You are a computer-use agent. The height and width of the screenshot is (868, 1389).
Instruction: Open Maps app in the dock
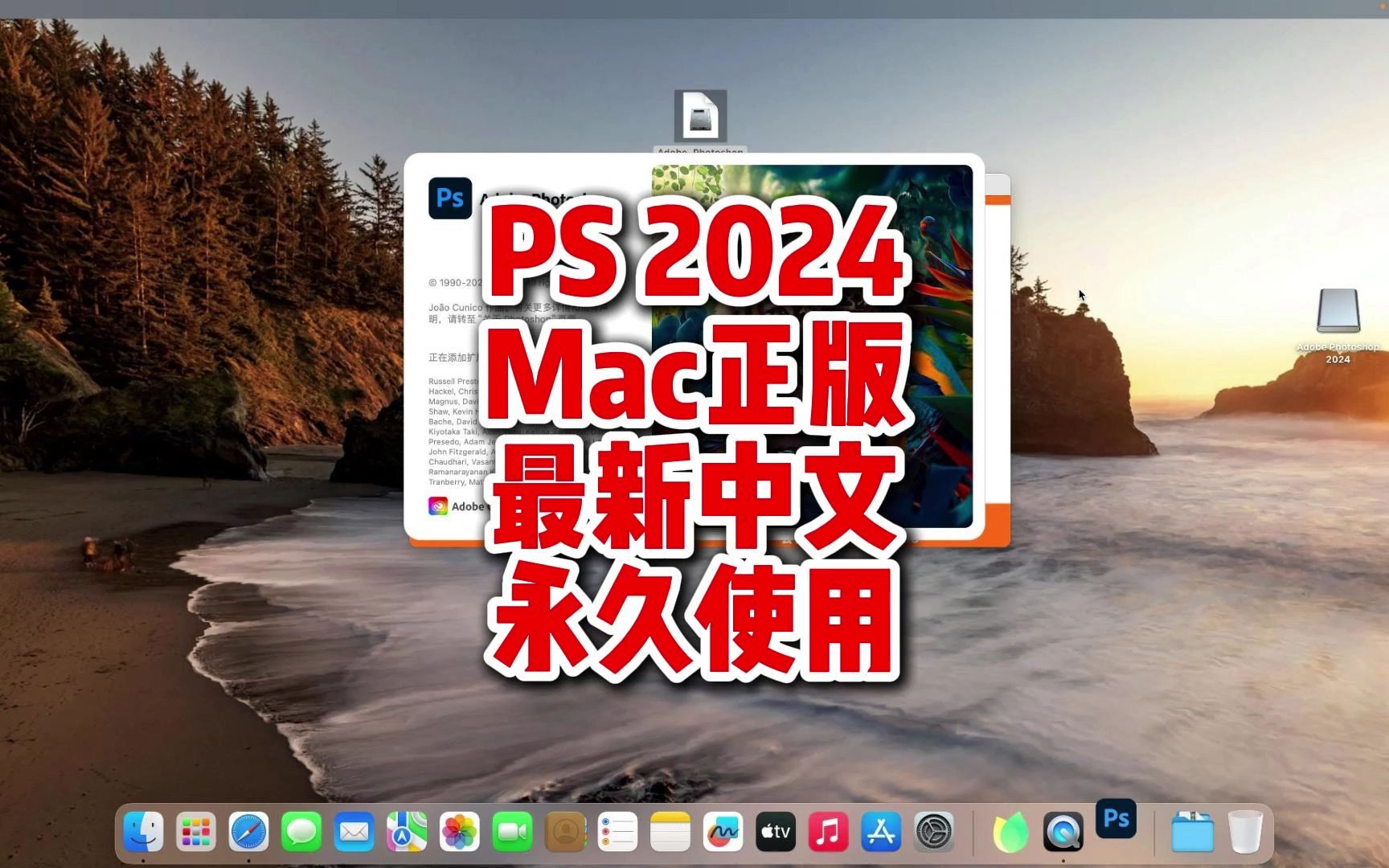(x=407, y=832)
